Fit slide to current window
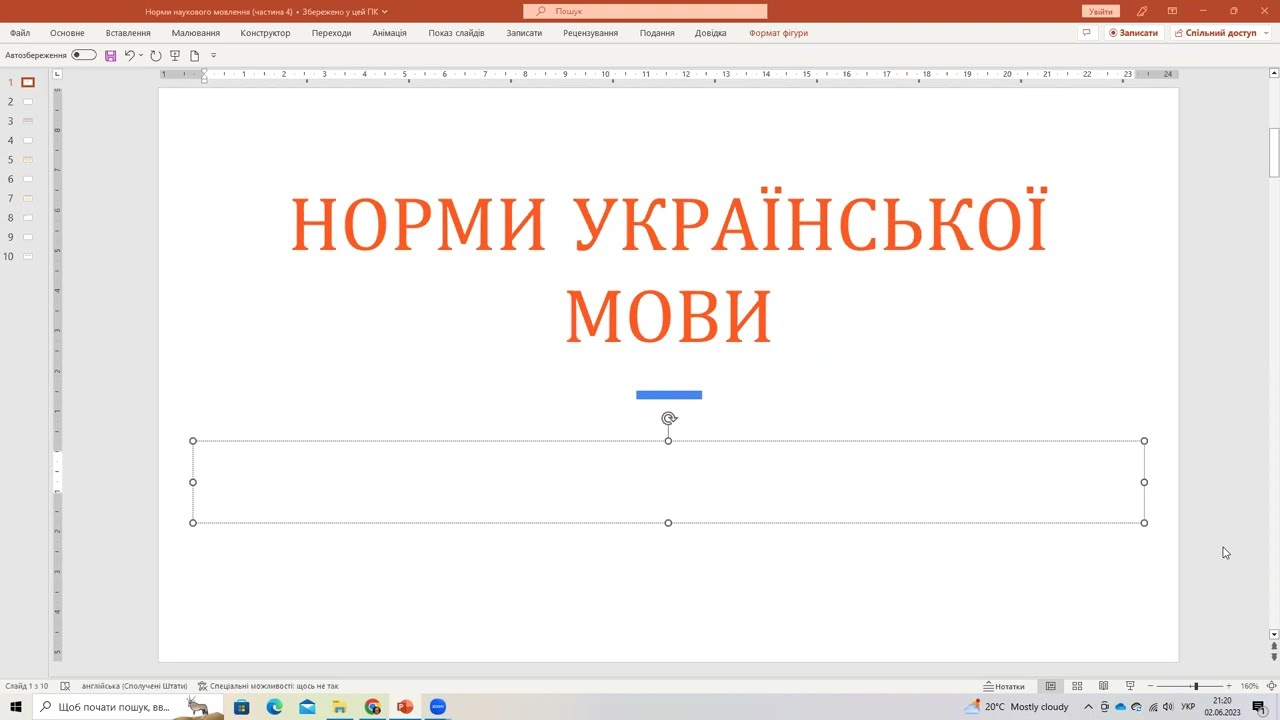Image resolution: width=1280 pixels, height=720 pixels. pos(1271,686)
